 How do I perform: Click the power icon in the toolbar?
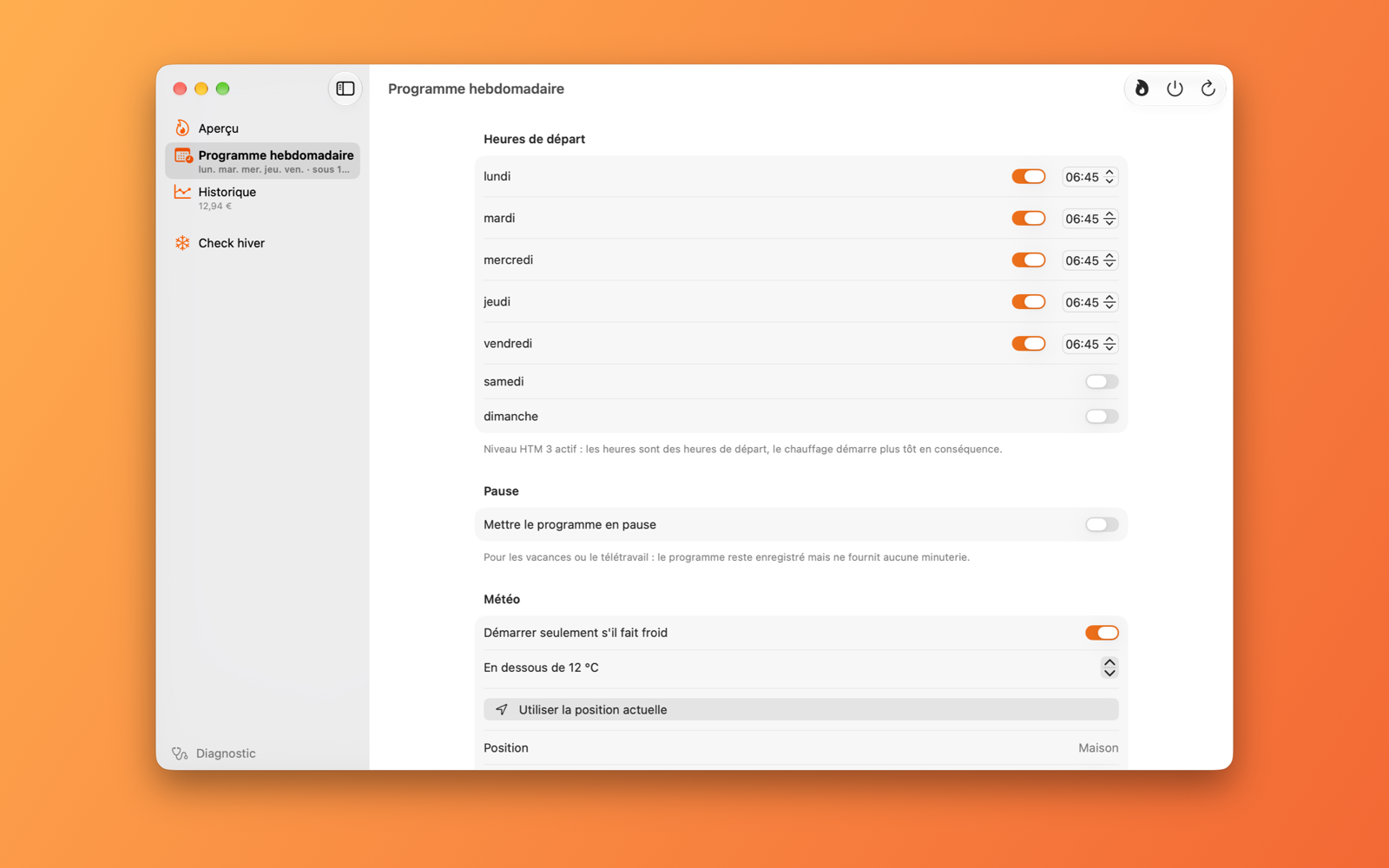[x=1175, y=89]
